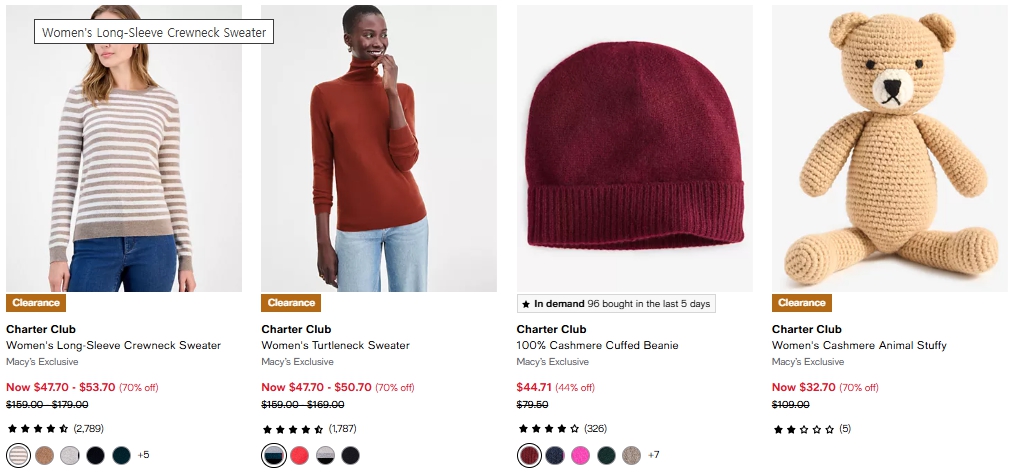Open Women's Turtleneck Sweater title link
The height and width of the screenshot is (473, 1009).
click(x=336, y=346)
